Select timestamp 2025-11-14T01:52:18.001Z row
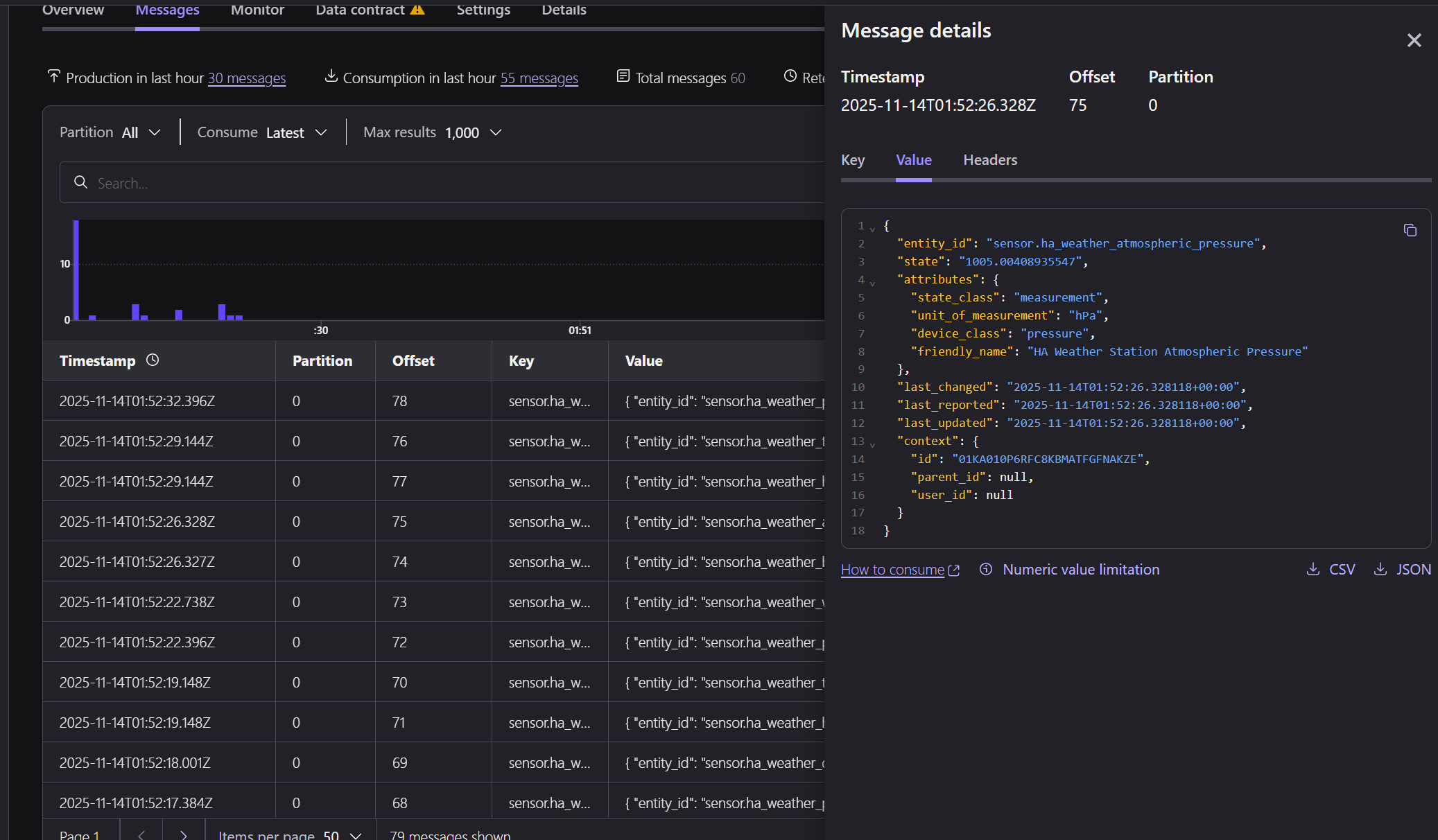The width and height of the screenshot is (1438, 840). pyautogui.click(x=433, y=762)
